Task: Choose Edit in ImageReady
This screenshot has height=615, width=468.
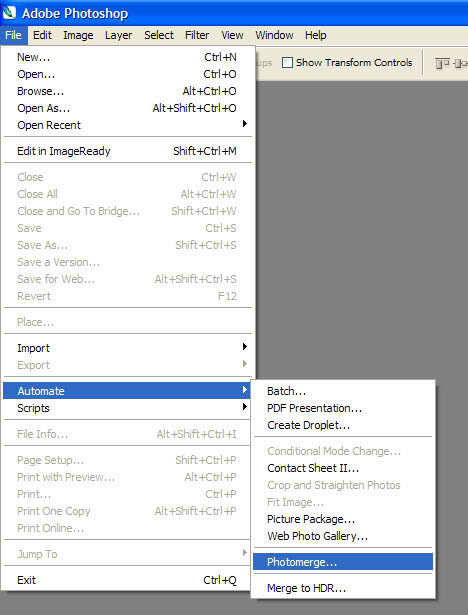Action: click(127, 151)
